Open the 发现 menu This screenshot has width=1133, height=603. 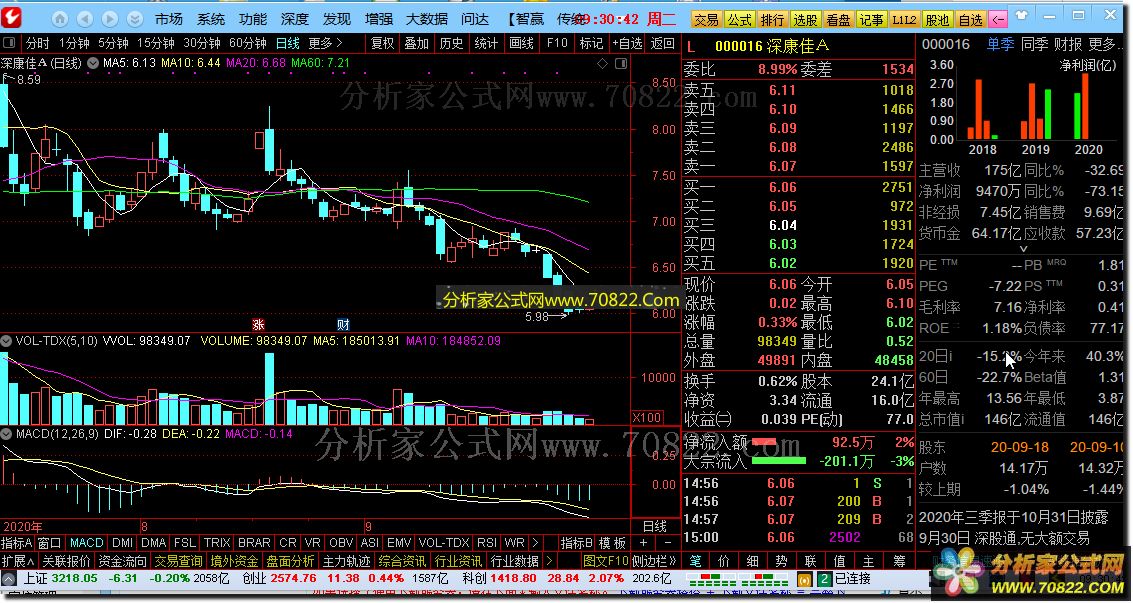pyautogui.click(x=337, y=19)
